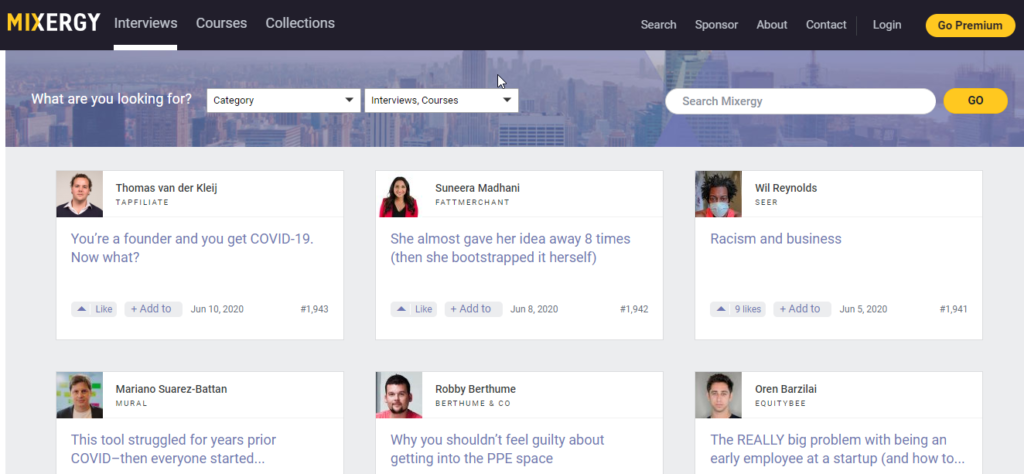This screenshot has width=1024, height=474.
Task: Click Add to on Thomas van der Kleij card
Action: (x=153, y=309)
